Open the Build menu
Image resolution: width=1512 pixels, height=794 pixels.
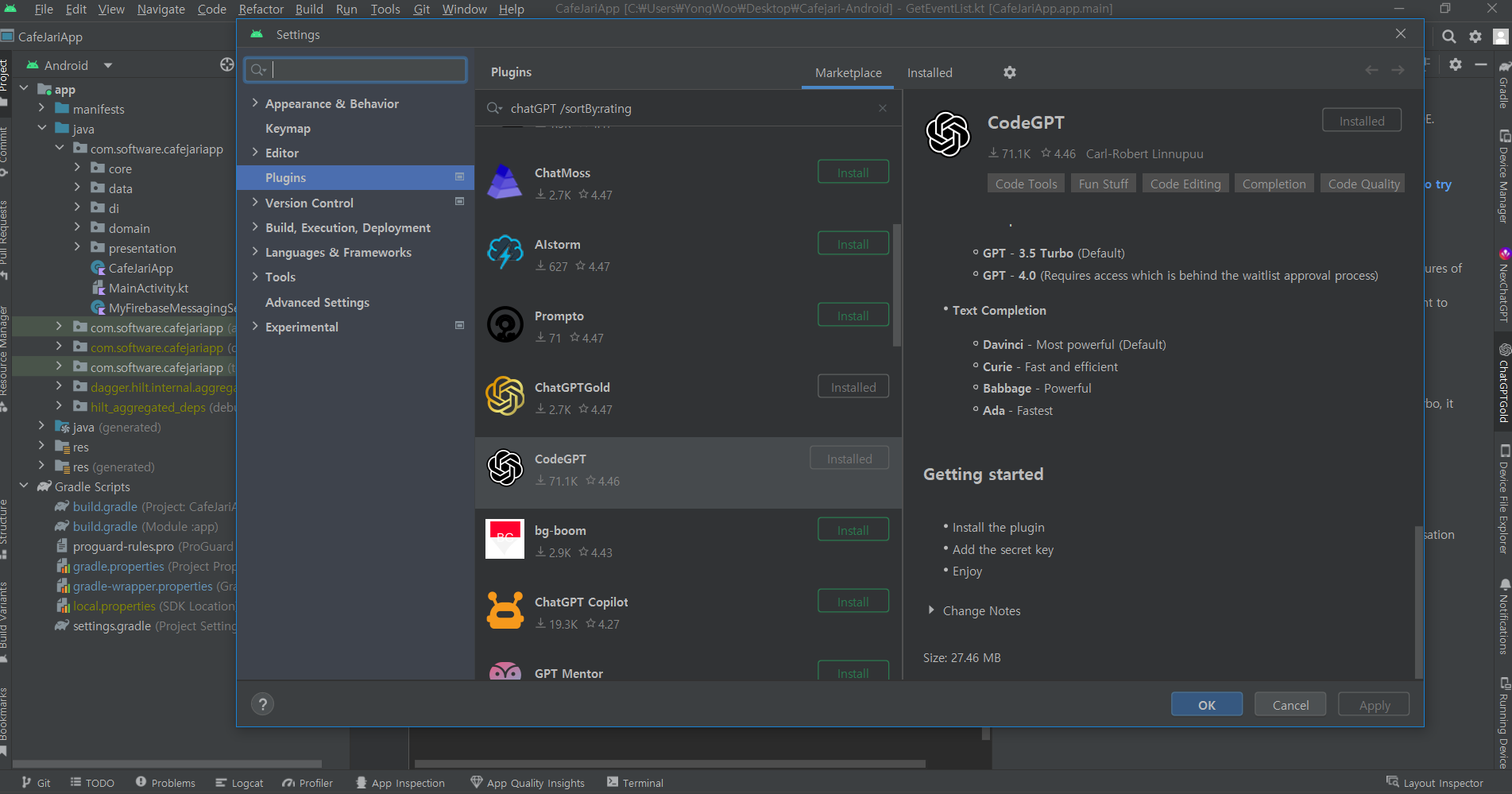[x=309, y=9]
